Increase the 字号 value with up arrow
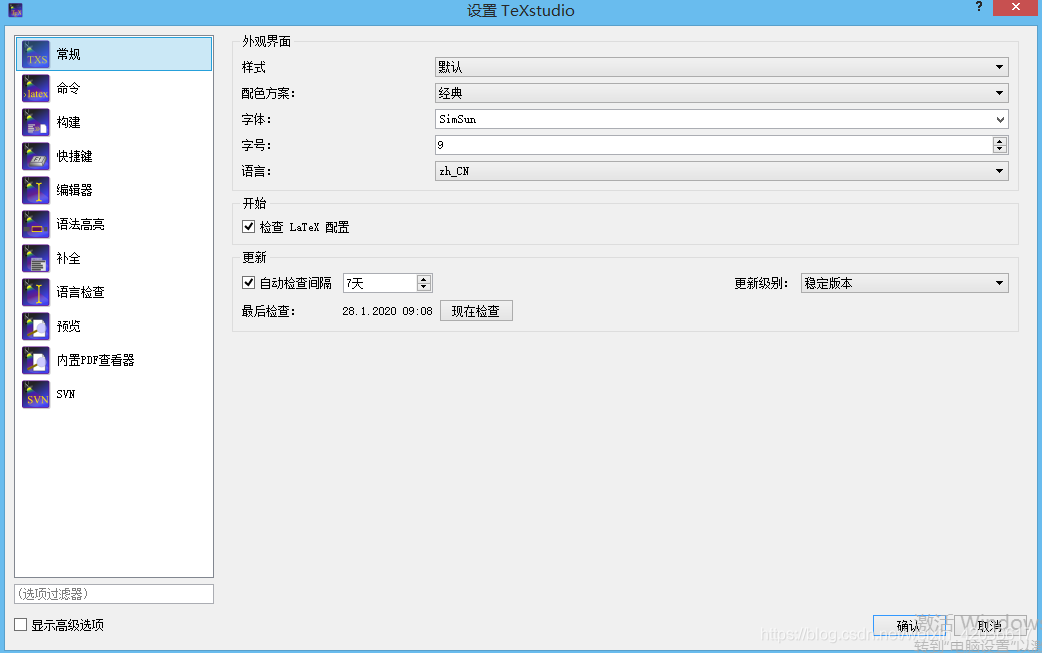Screen dimensions: 1042x653 point(999,141)
